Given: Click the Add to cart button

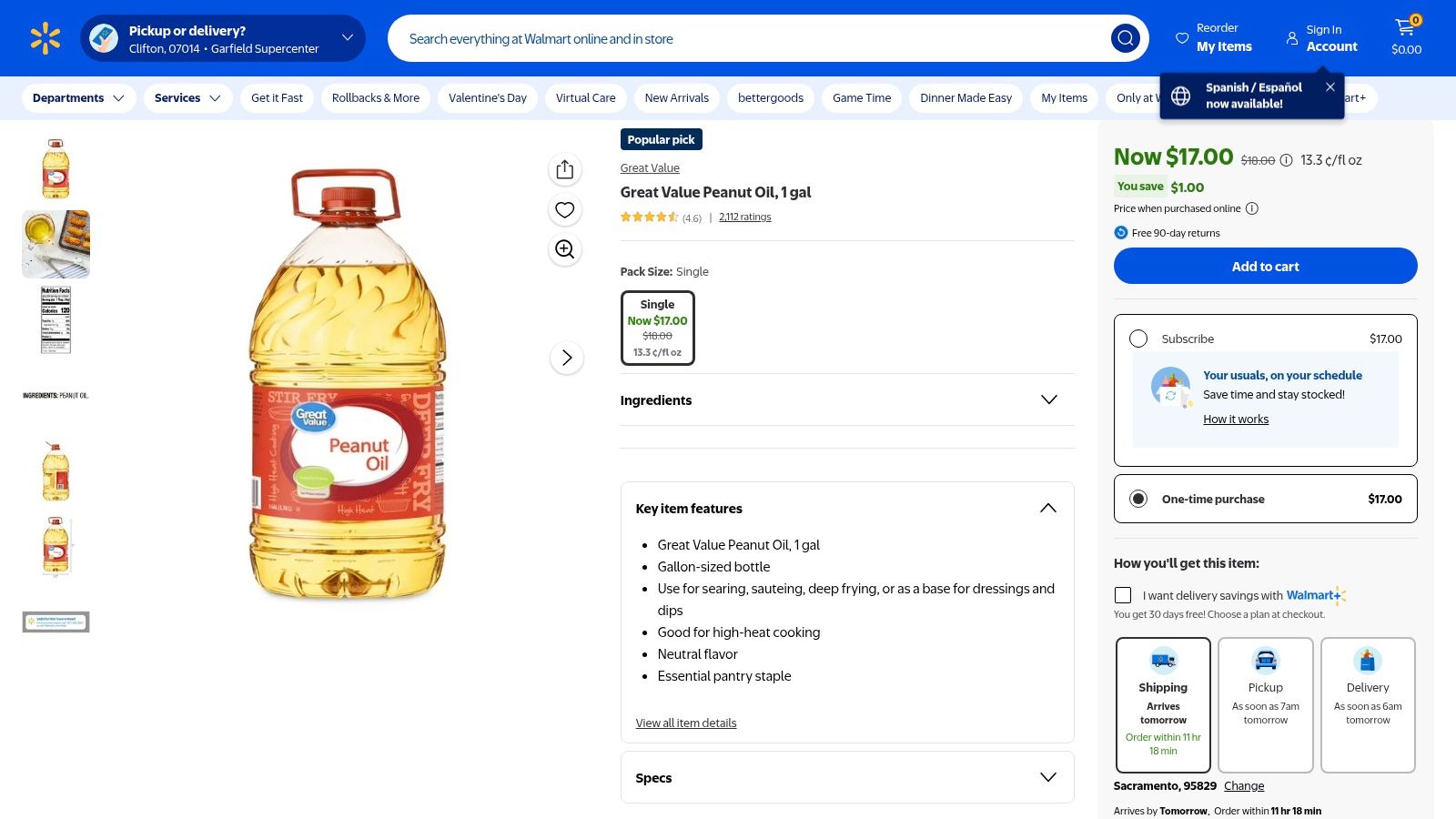Looking at the screenshot, I should (x=1265, y=266).
